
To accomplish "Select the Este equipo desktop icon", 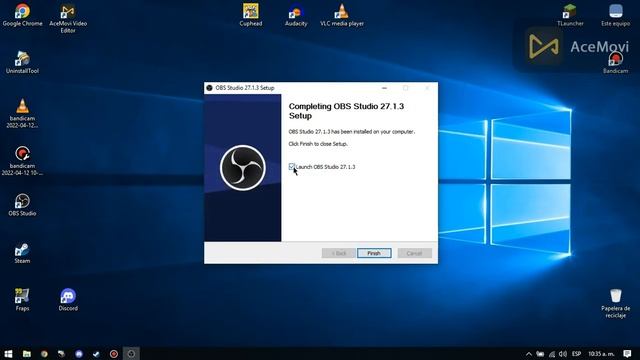I will tap(616, 16).
